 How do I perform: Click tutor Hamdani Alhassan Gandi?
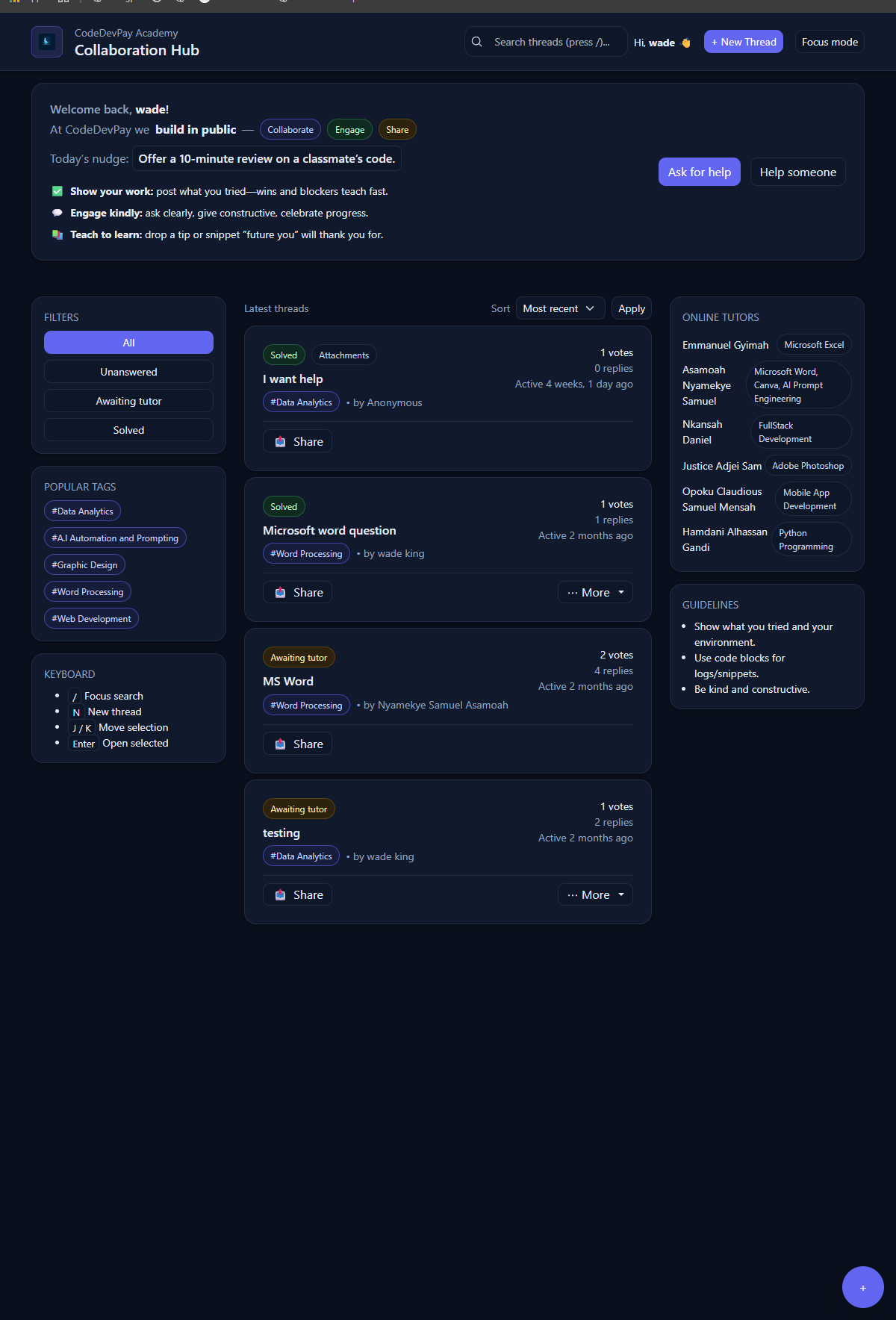(x=724, y=540)
